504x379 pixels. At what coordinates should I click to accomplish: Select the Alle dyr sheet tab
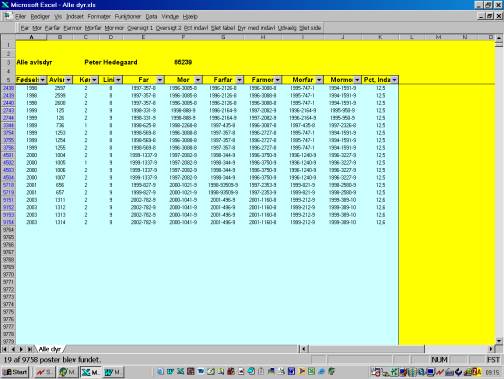[49, 349]
